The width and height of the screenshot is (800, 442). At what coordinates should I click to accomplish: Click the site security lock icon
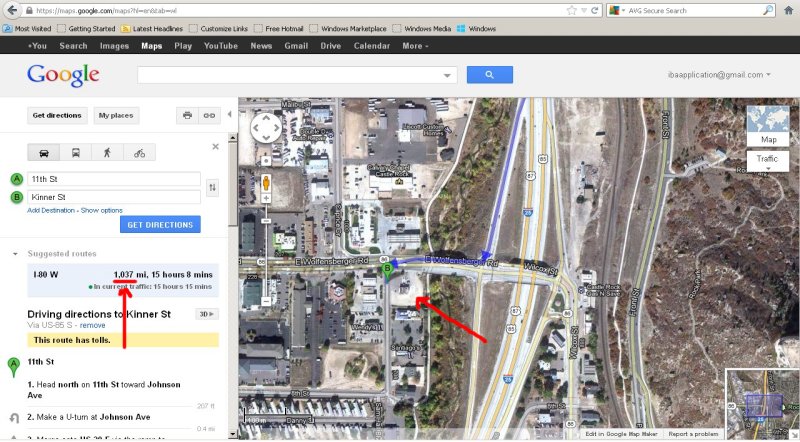(x=29, y=11)
